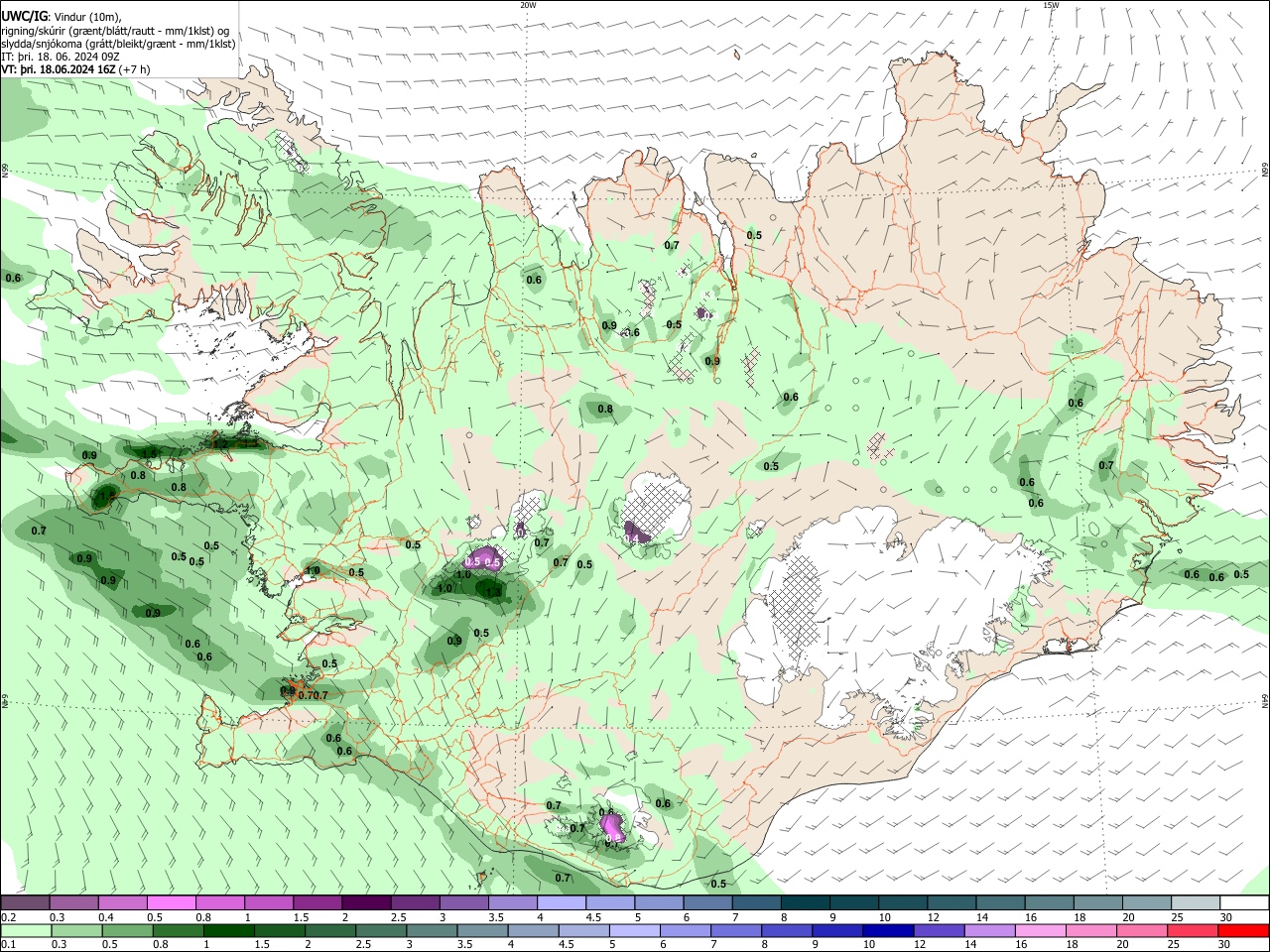Click the darkest green 1 rain legend swatch
1270x952 pixels.
tap(228, 930)
